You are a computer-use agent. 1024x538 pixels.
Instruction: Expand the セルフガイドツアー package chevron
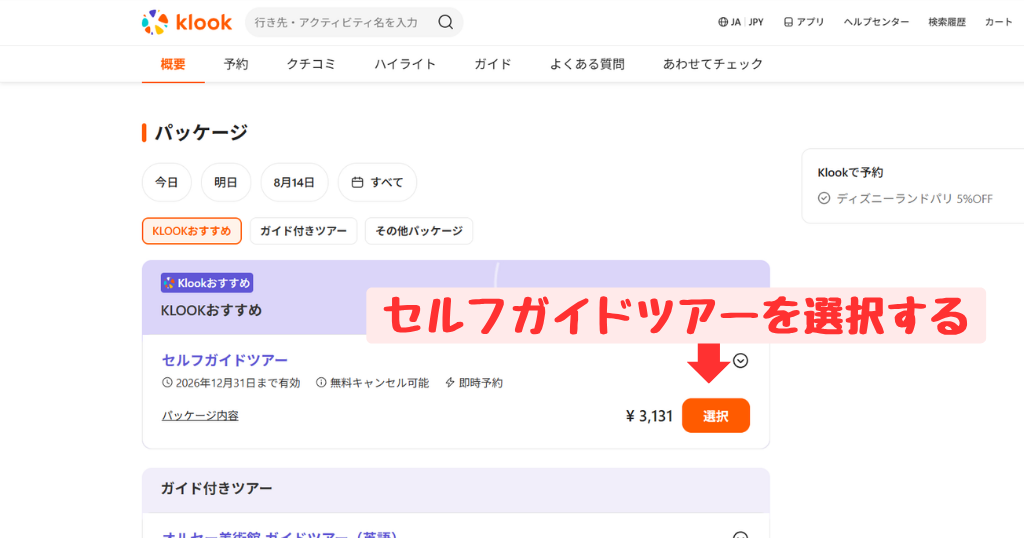[740, 360]
